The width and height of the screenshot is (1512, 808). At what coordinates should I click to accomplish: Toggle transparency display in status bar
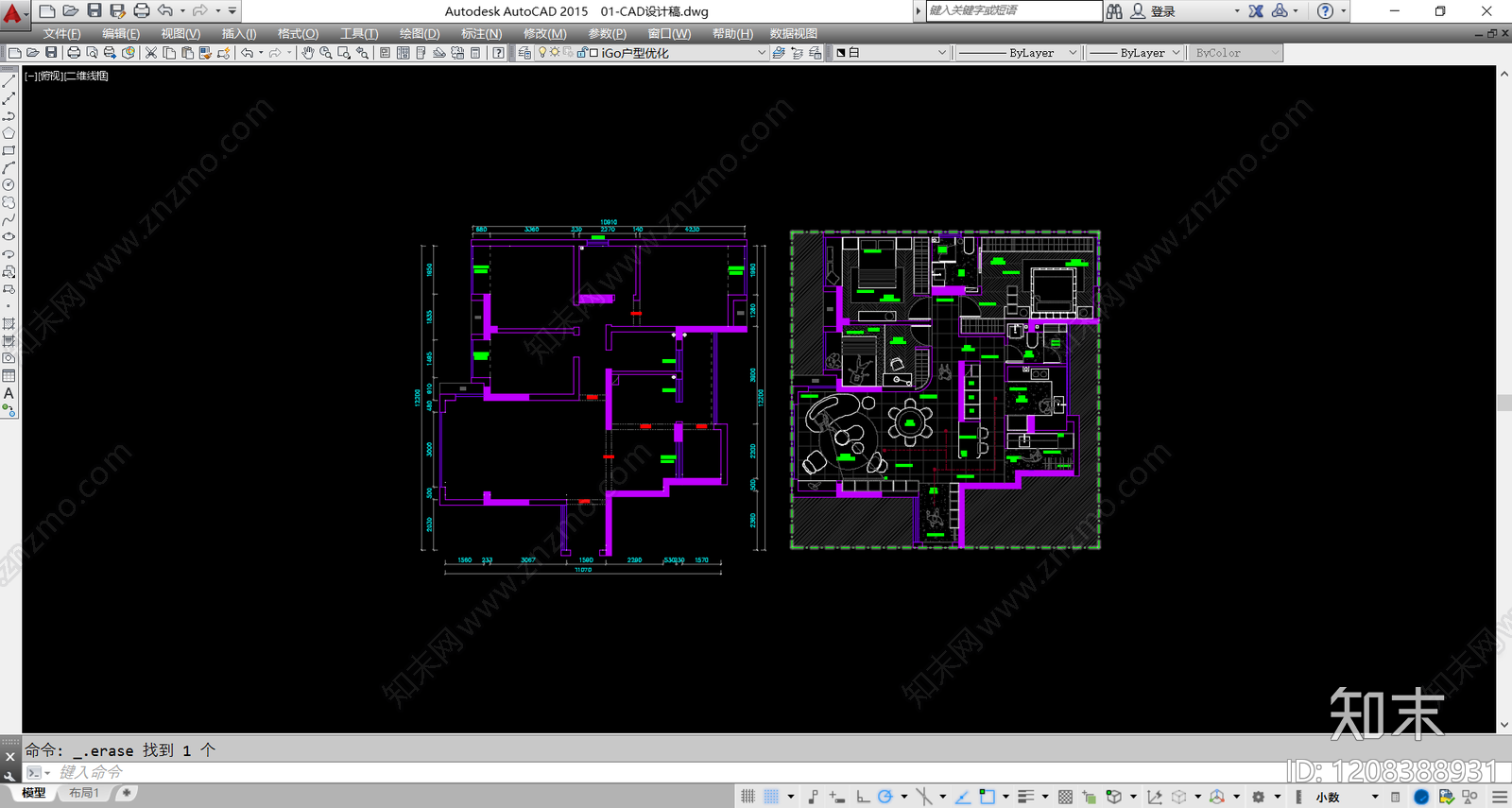(1065, 797)
